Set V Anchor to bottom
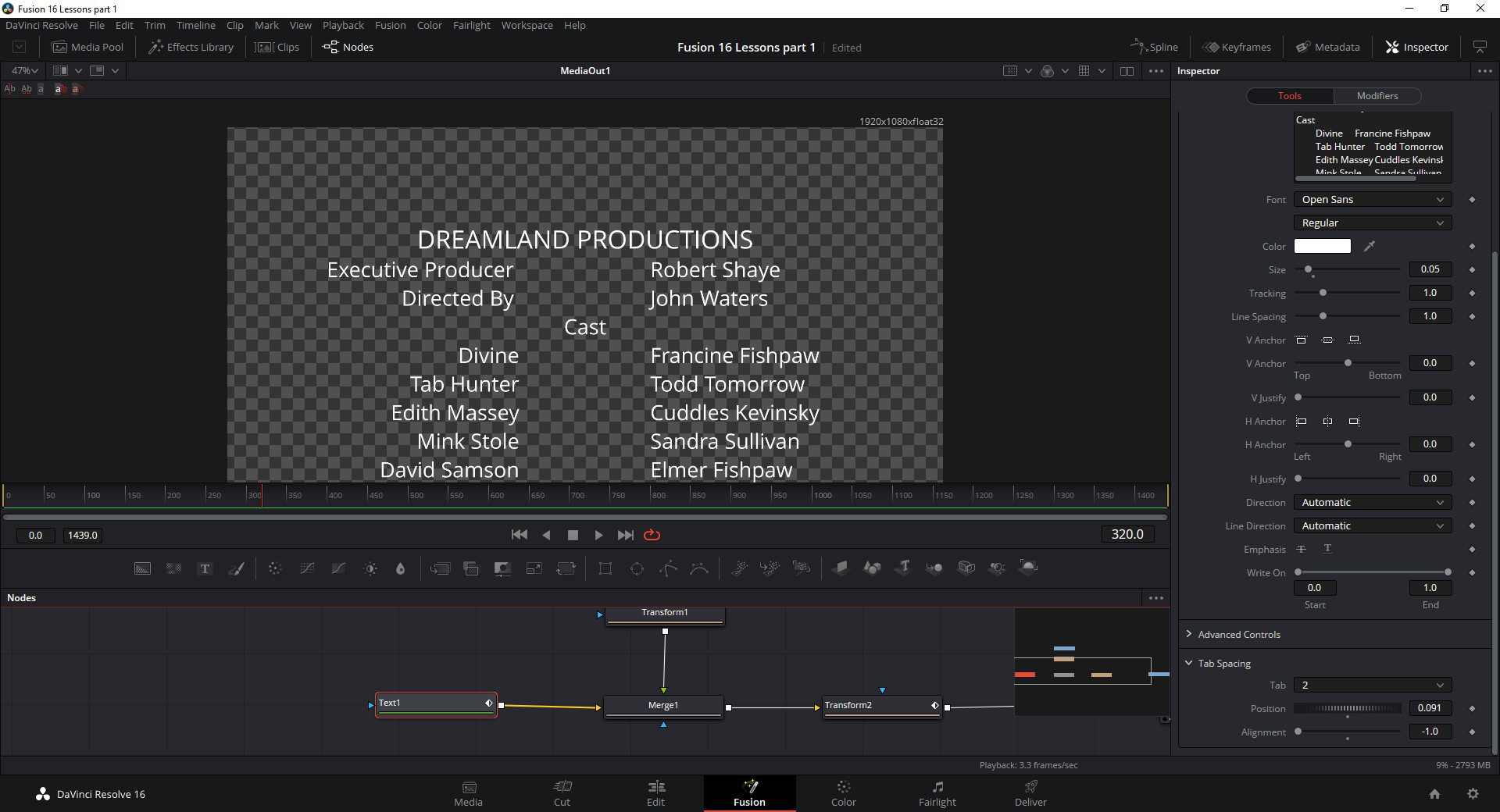The image size is (1500, 812). click(1354, 340)
